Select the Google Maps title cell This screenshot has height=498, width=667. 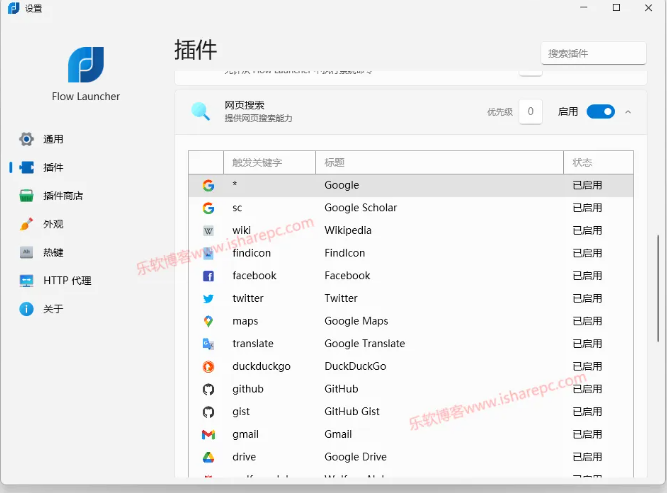tap(356, 321)
